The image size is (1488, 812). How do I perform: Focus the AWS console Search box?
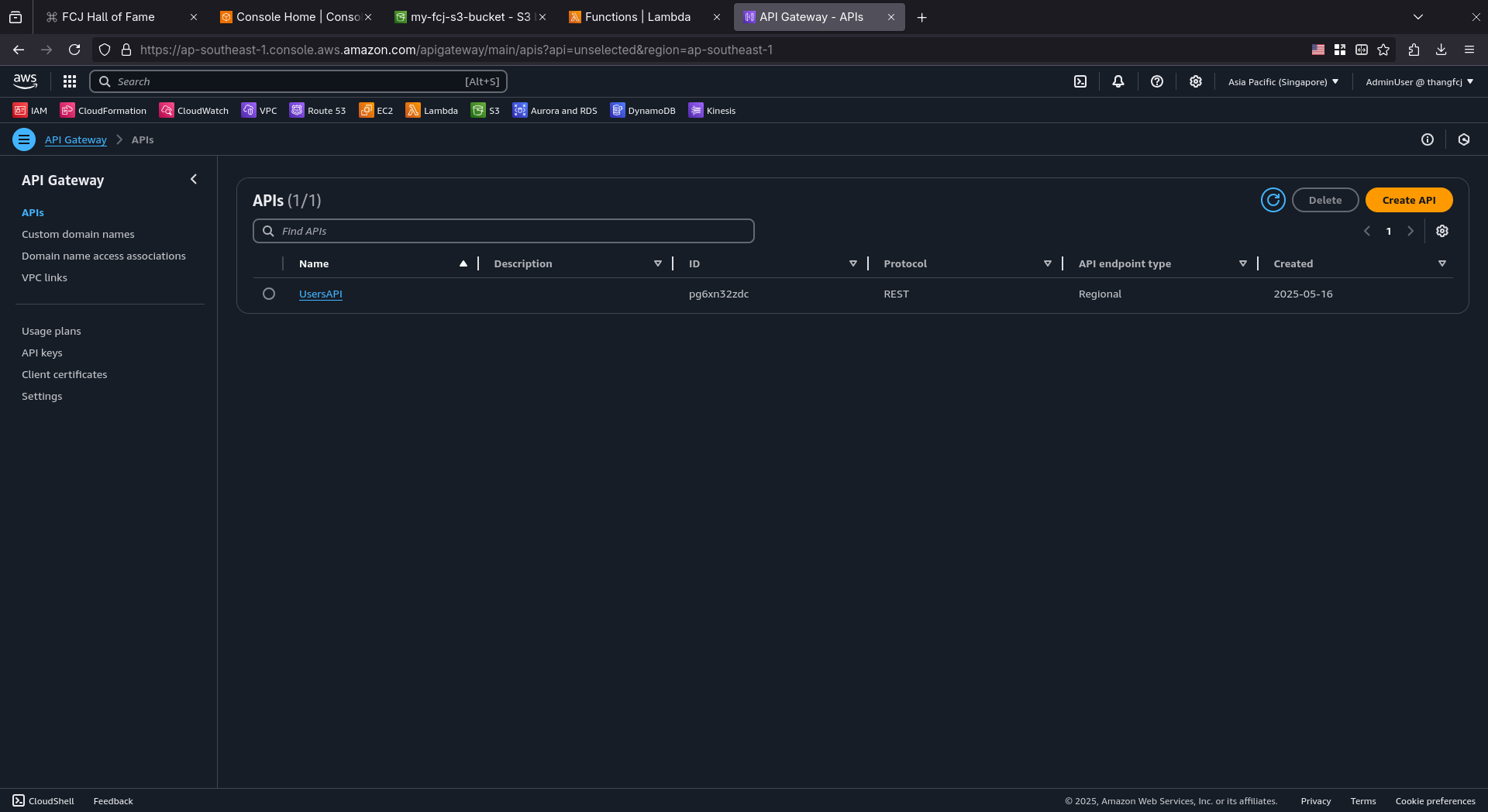pos(298,81)
